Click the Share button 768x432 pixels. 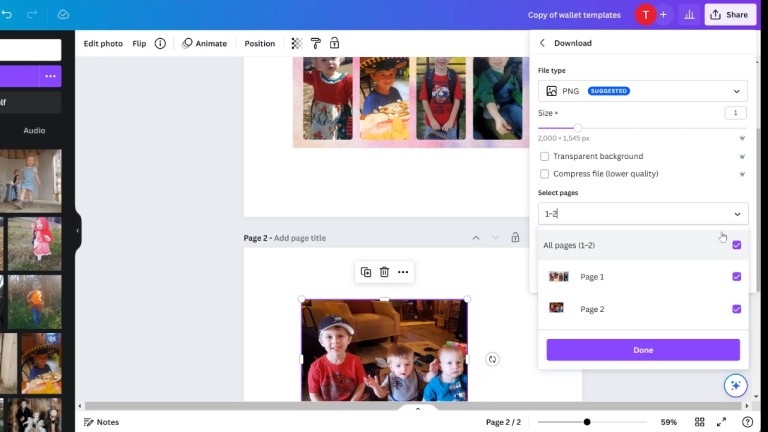[x=729, y=15]
